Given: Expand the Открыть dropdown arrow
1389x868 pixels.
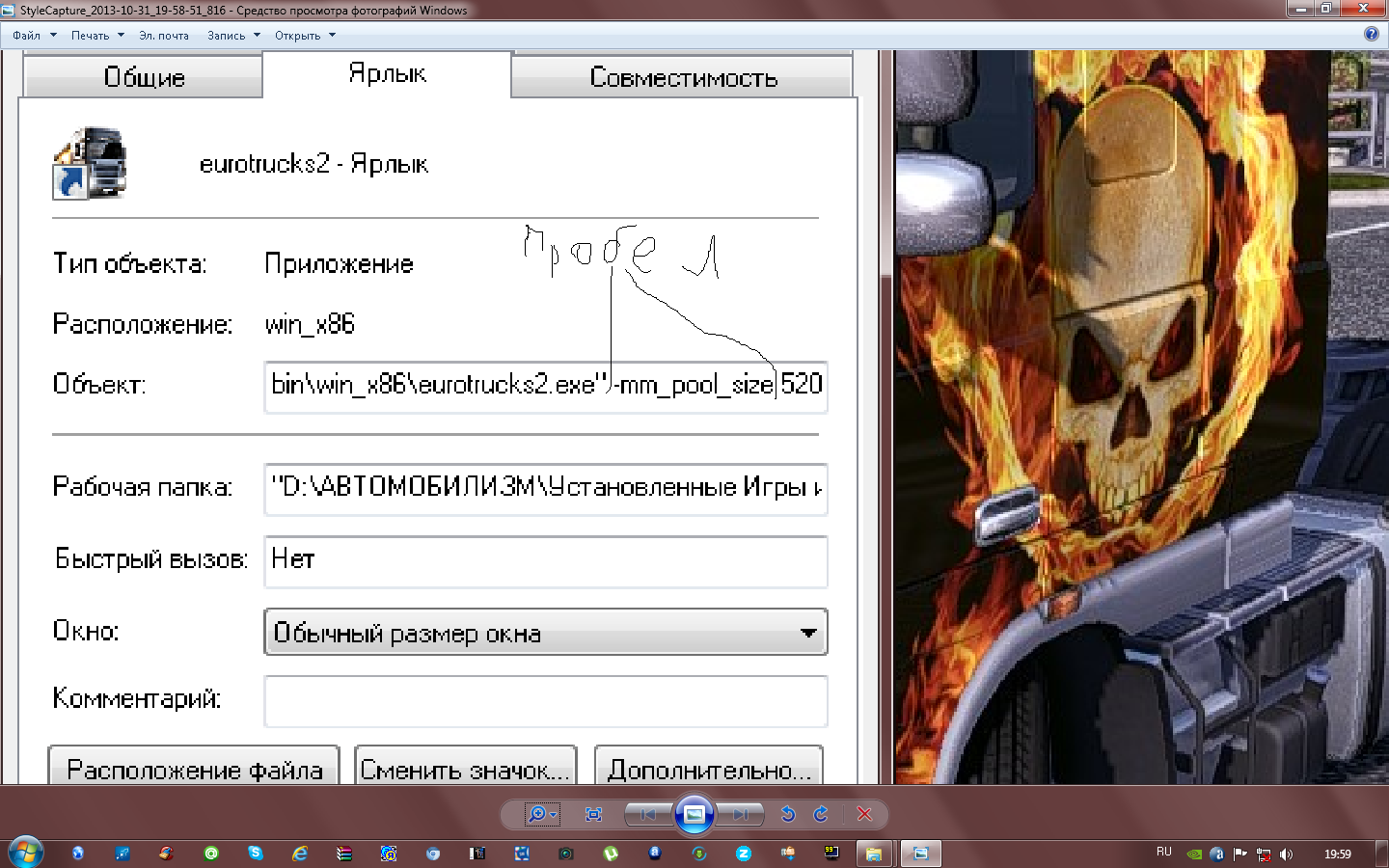Looking at the screenshot, I should 332,36.
